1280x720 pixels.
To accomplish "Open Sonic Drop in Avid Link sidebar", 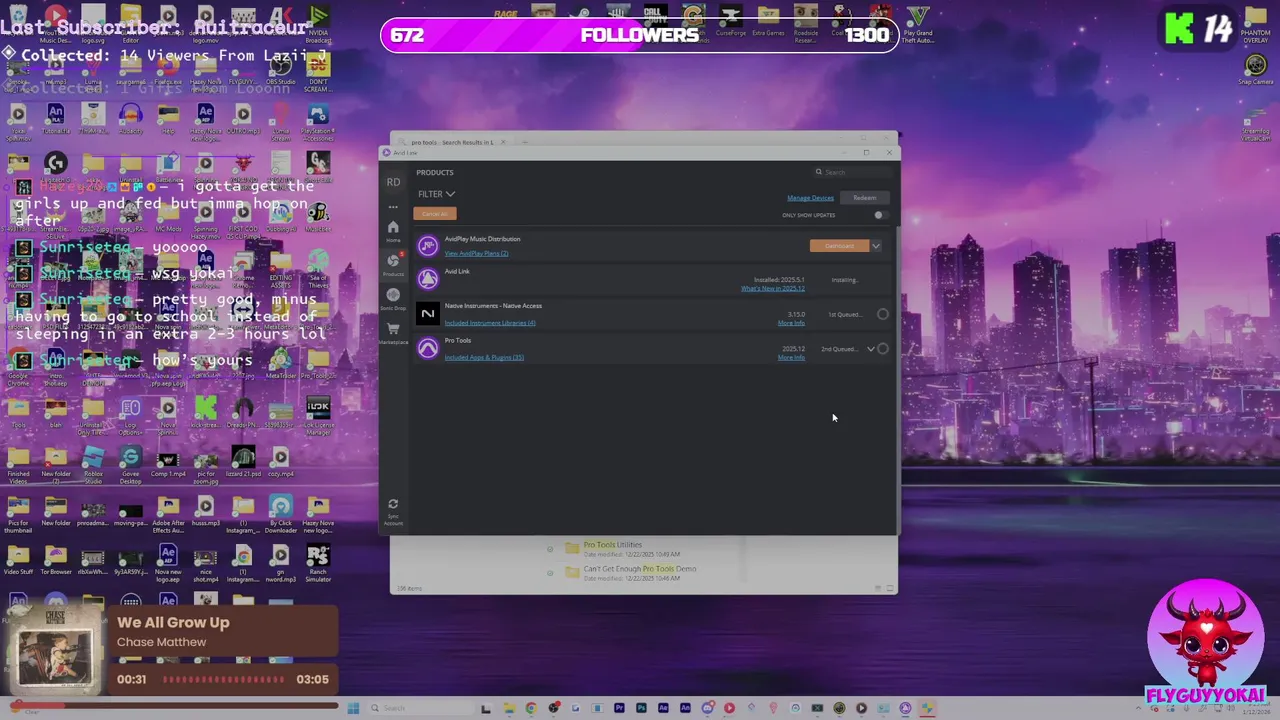I will click(x=393, y=298).
